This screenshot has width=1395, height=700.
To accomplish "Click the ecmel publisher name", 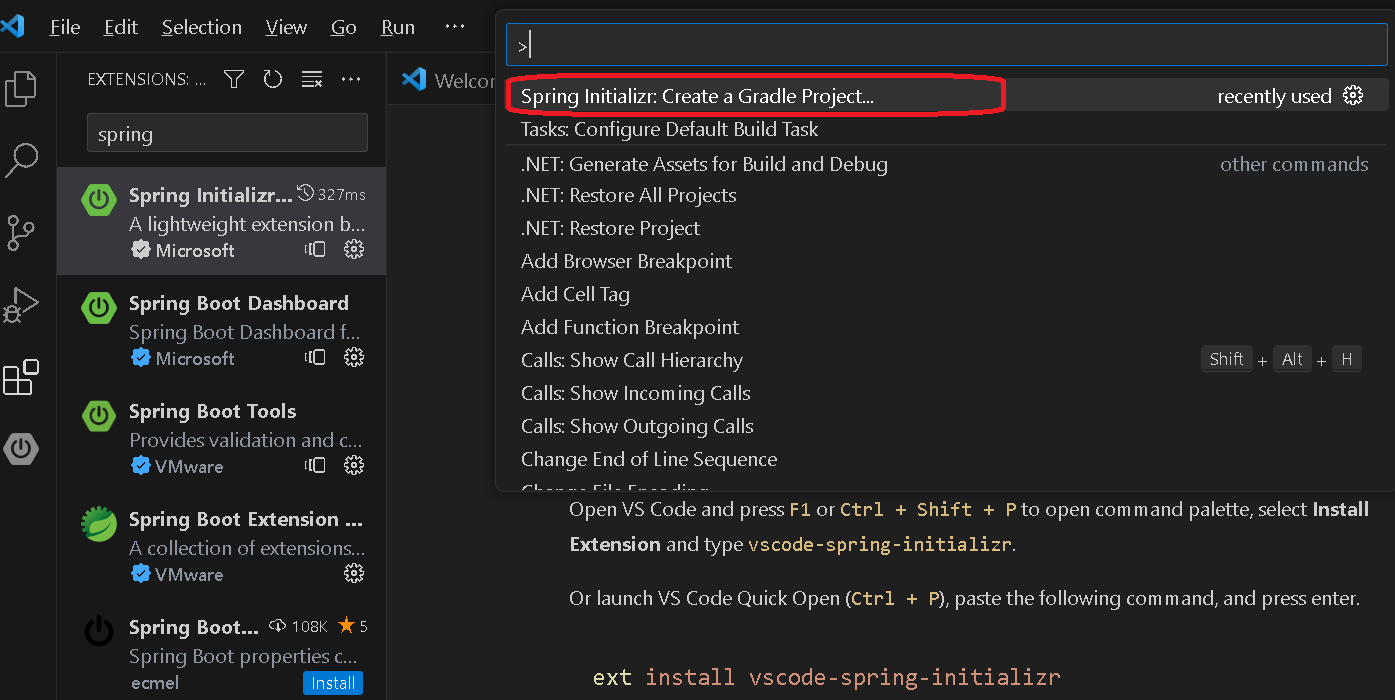I will (154, 683).
